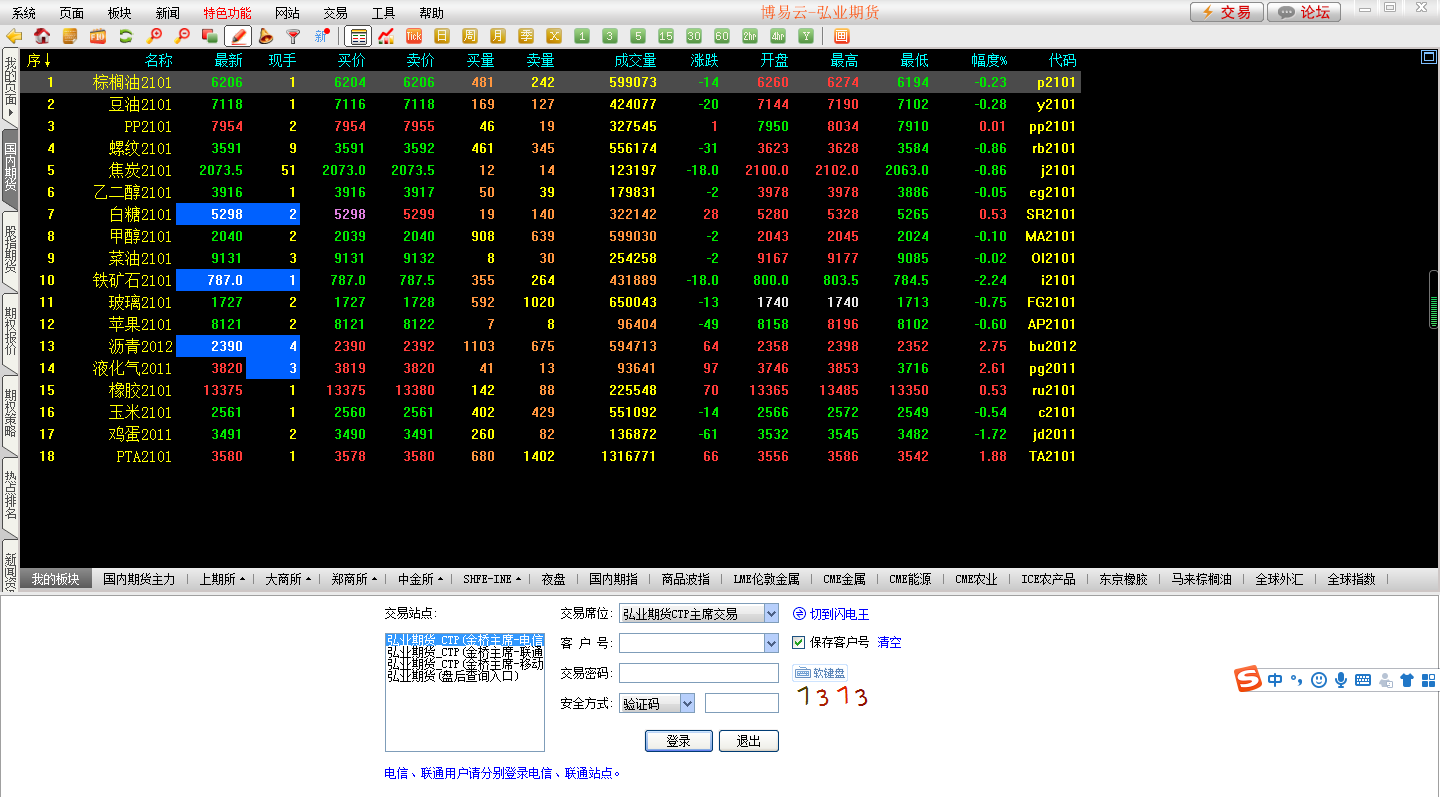1440x797 pixels.
Task: Toggle the 保存客户号 checkbox
Action: coord(799,642)
